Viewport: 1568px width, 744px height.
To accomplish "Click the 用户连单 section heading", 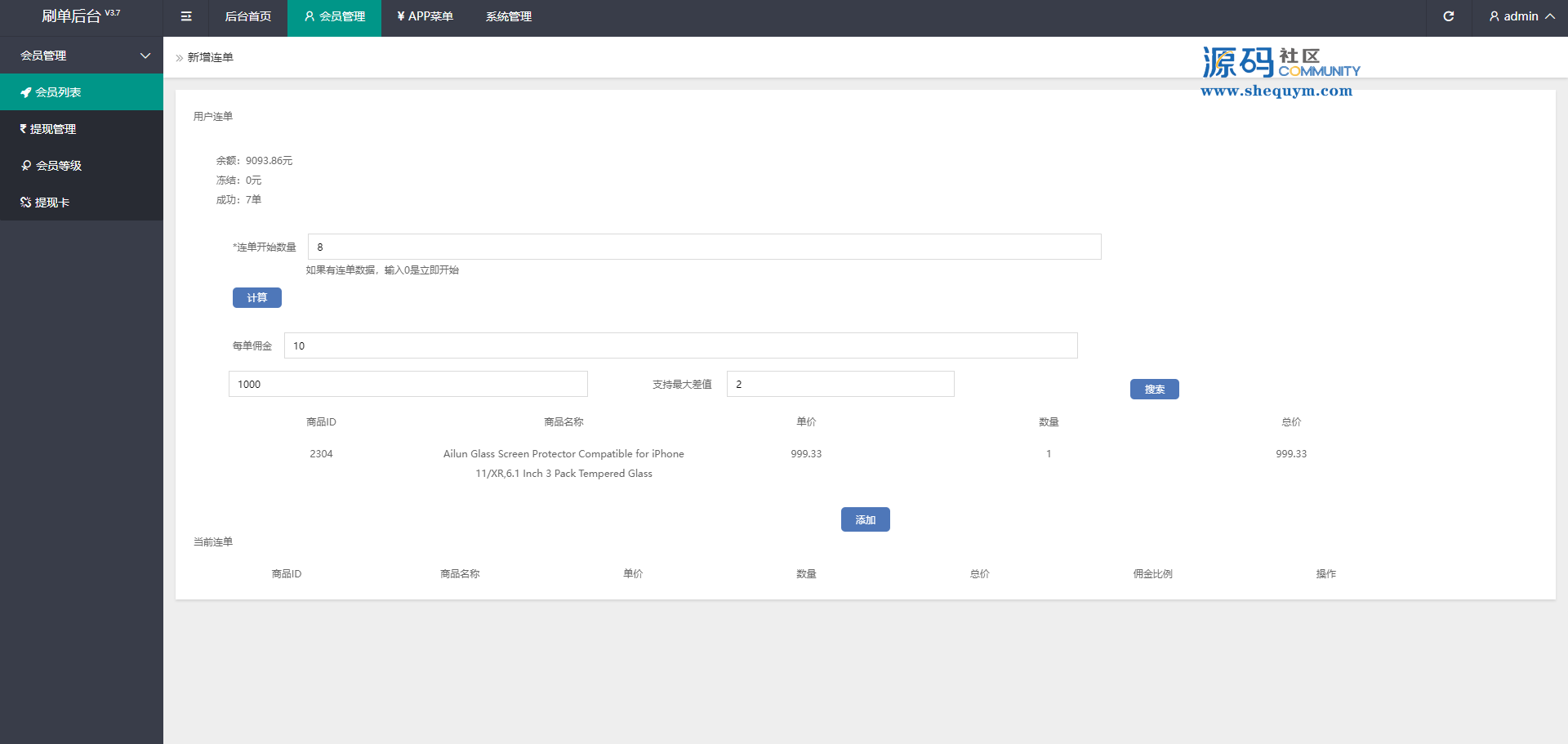I will pos(213,117).
